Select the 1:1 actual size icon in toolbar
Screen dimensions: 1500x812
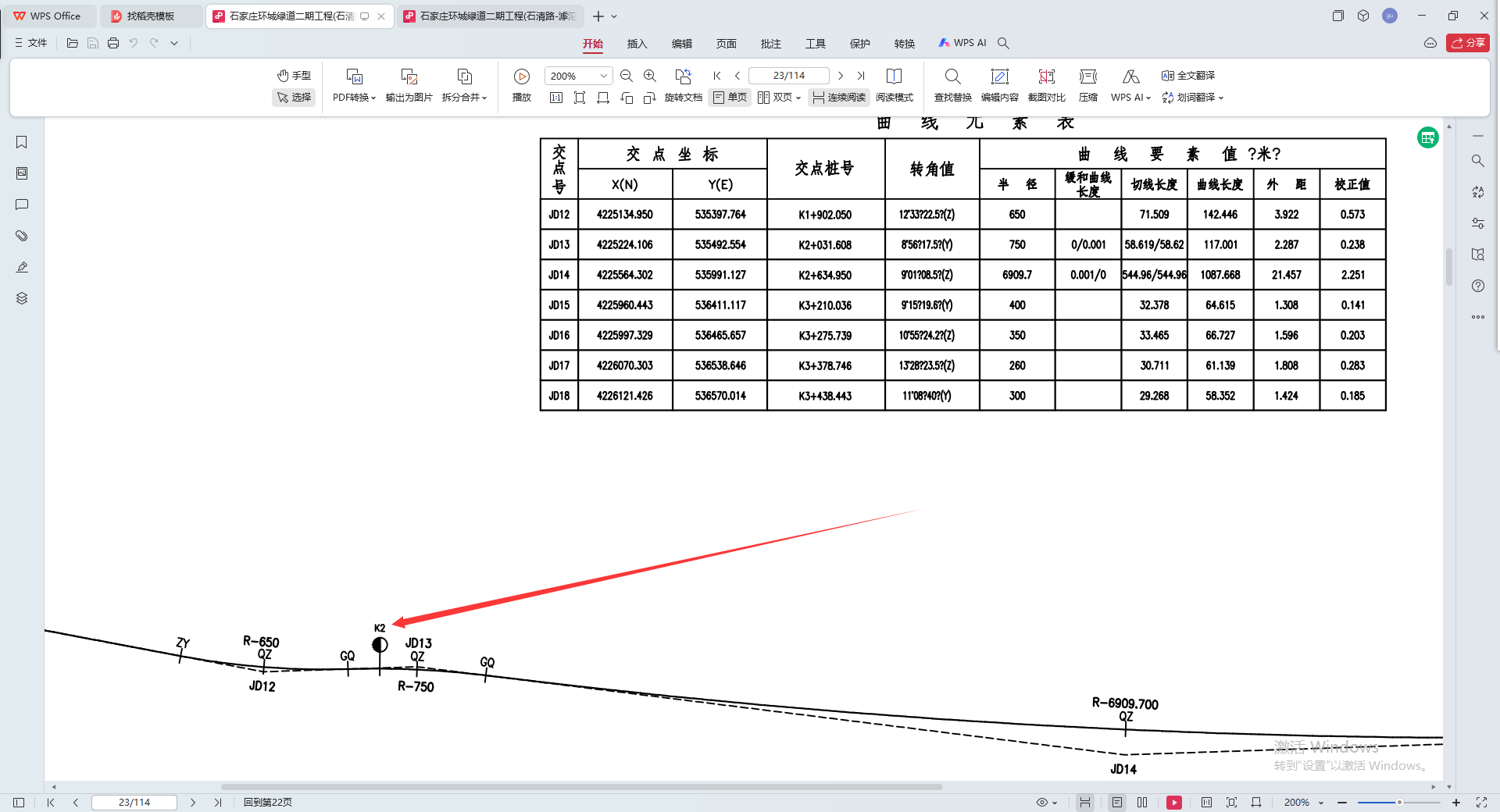[x=556, y=98]
